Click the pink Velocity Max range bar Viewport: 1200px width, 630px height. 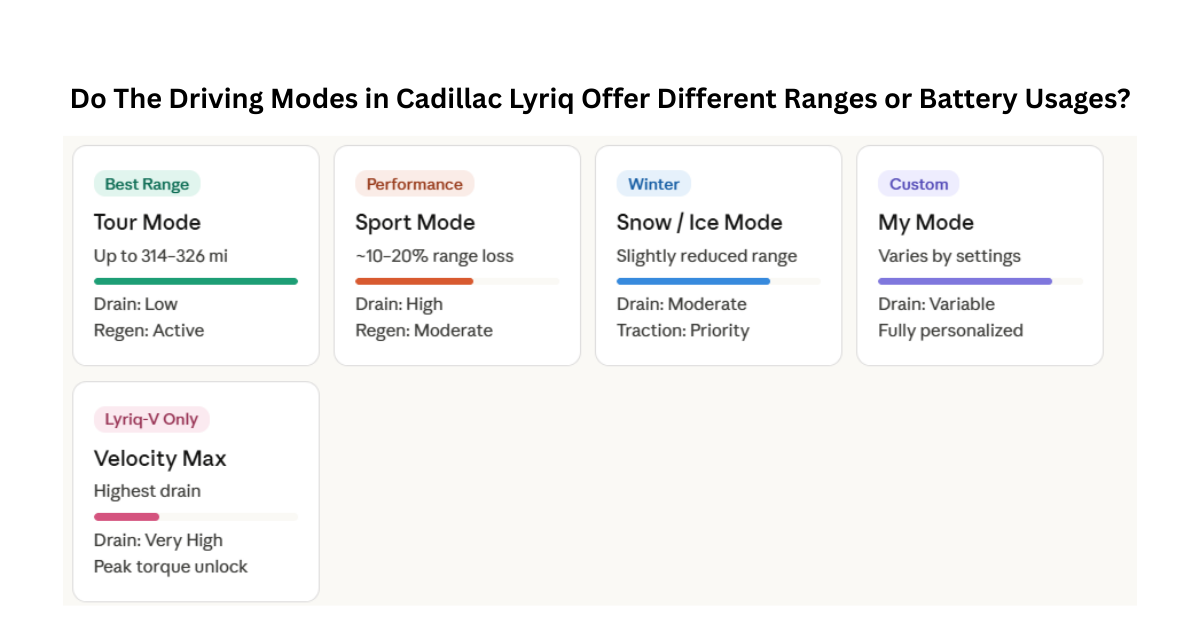coord(126,517)
